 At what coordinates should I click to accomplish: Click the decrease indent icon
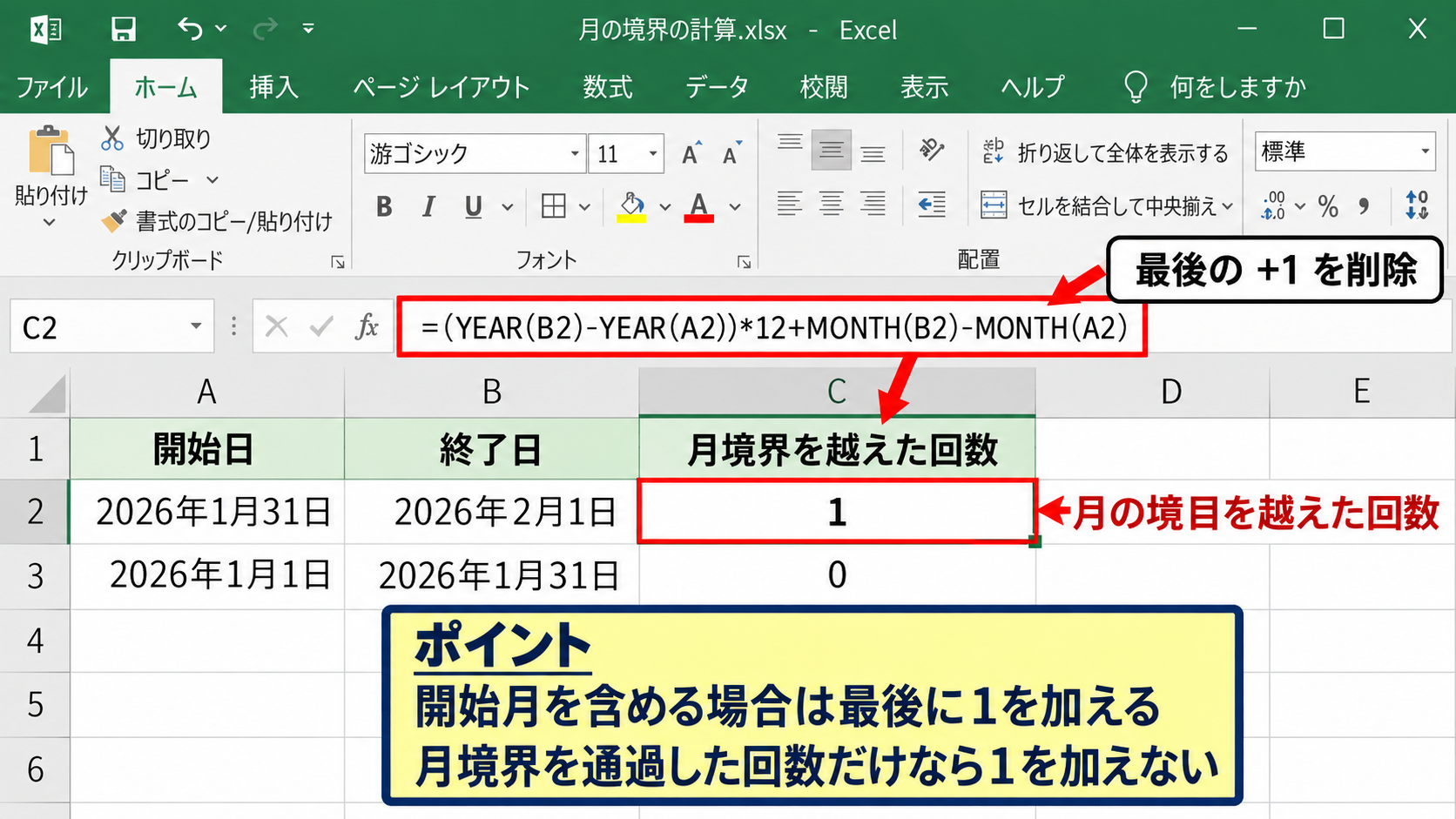[x=932, y=205]
